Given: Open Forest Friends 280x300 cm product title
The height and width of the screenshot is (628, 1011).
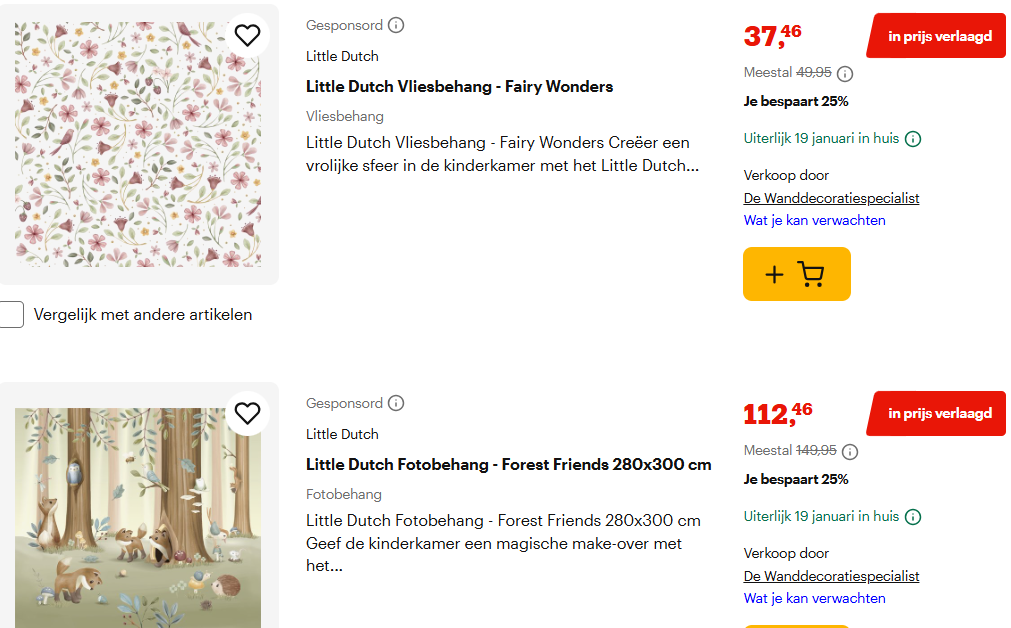Looking at the screenshot, I should (x=508, y=465).
